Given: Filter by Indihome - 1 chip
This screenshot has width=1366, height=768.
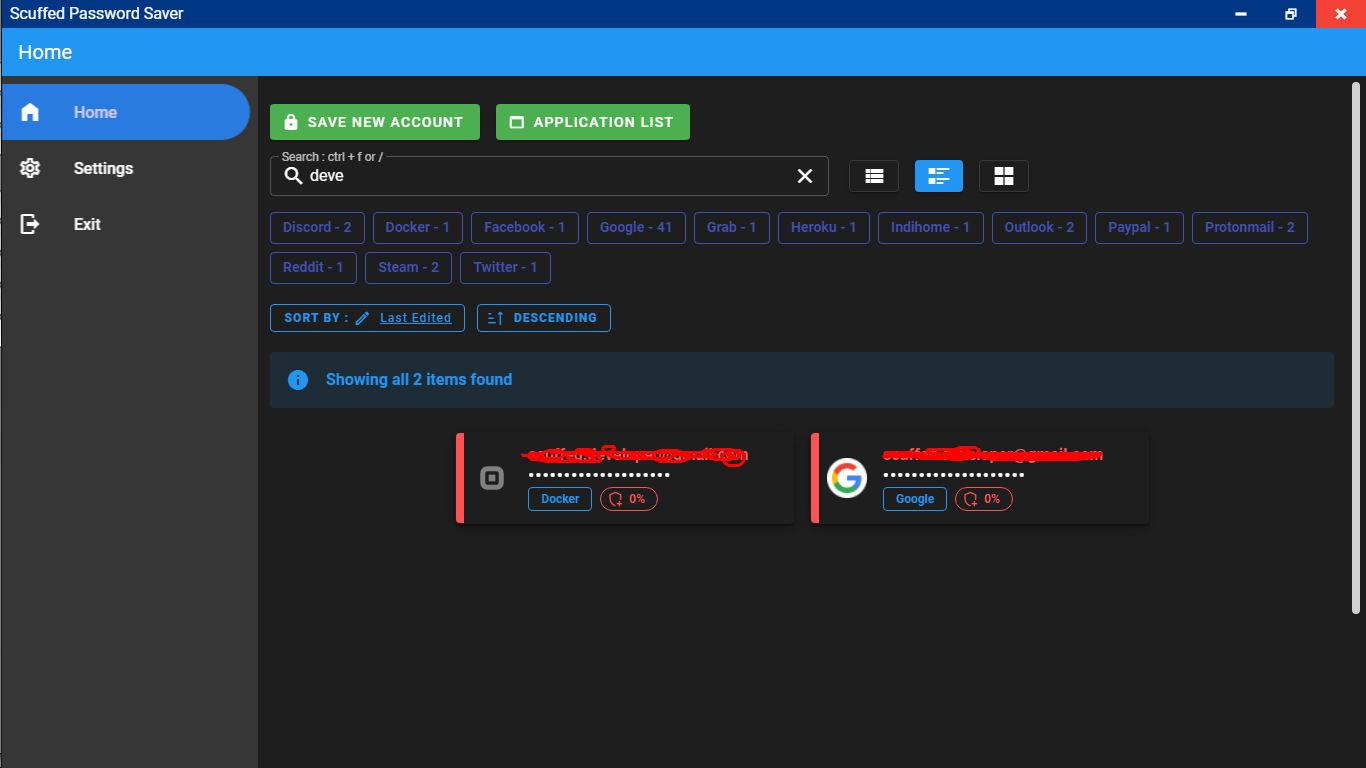Looking at the screenshot, I should [931, 227].
